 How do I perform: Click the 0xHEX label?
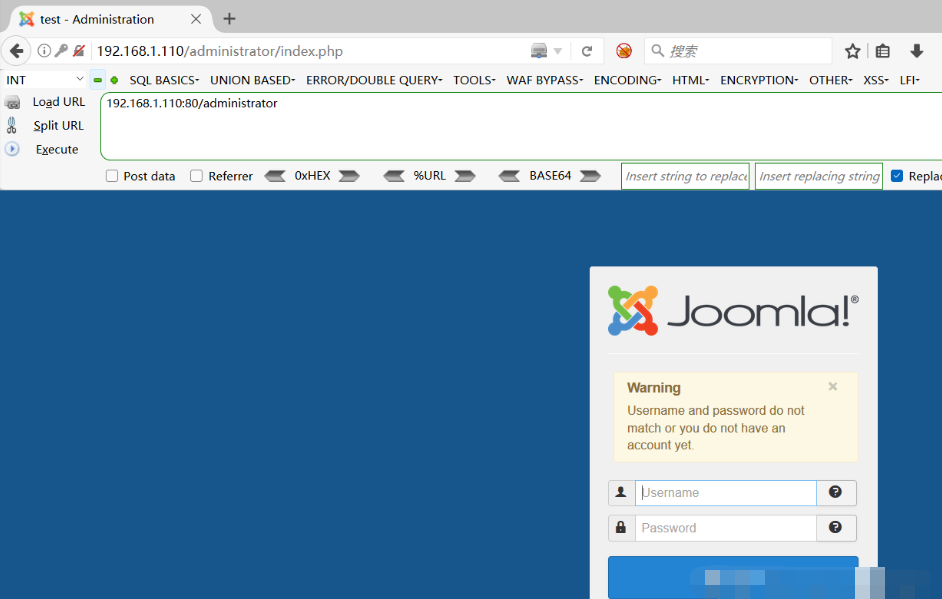click(x=312, y=175)
